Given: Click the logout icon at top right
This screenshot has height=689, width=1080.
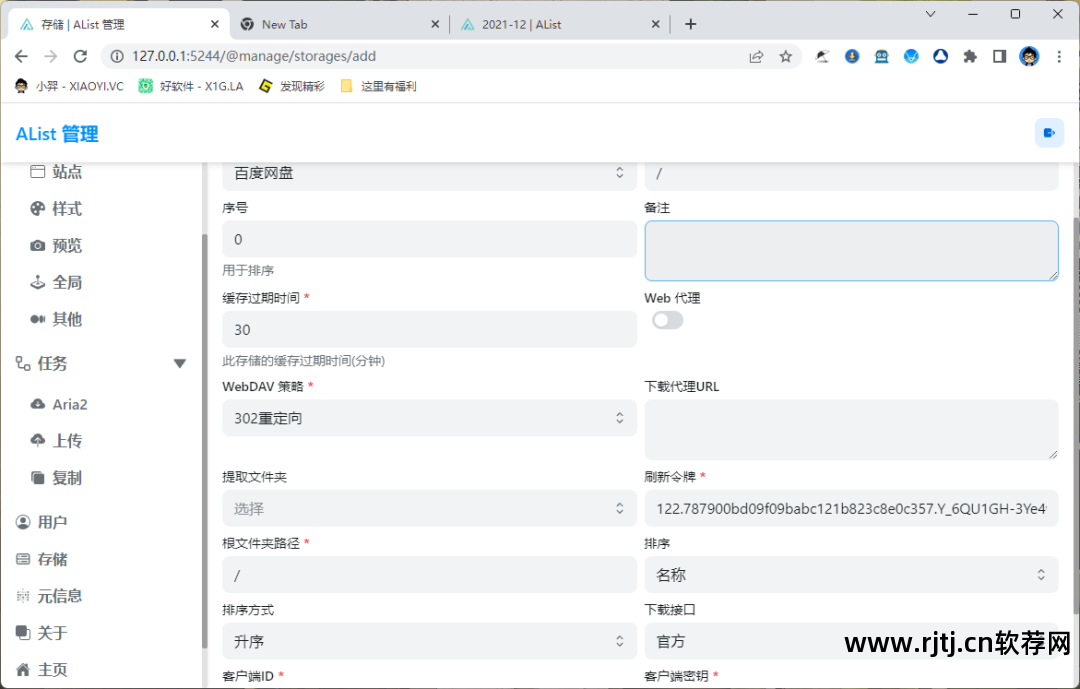Looking at the screenshot, I should tap(1049, 132).
